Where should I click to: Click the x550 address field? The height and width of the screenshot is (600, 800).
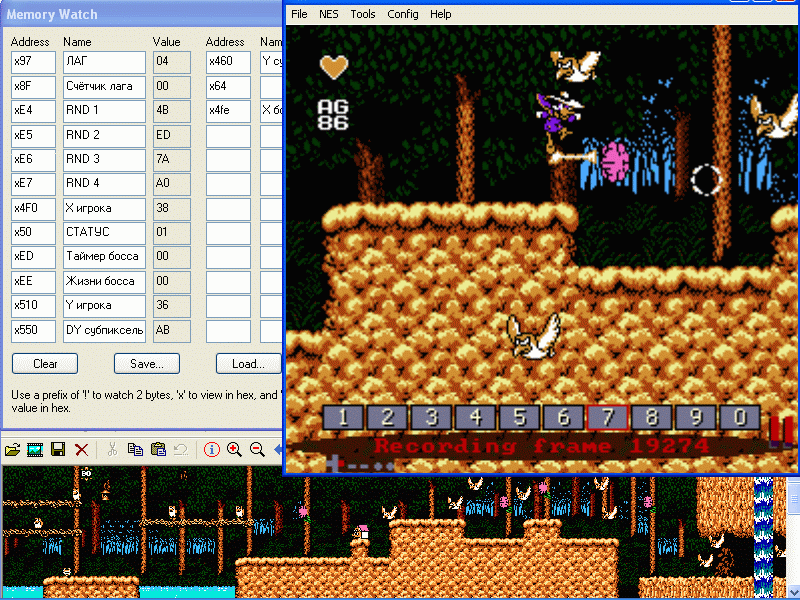(33, 331)
